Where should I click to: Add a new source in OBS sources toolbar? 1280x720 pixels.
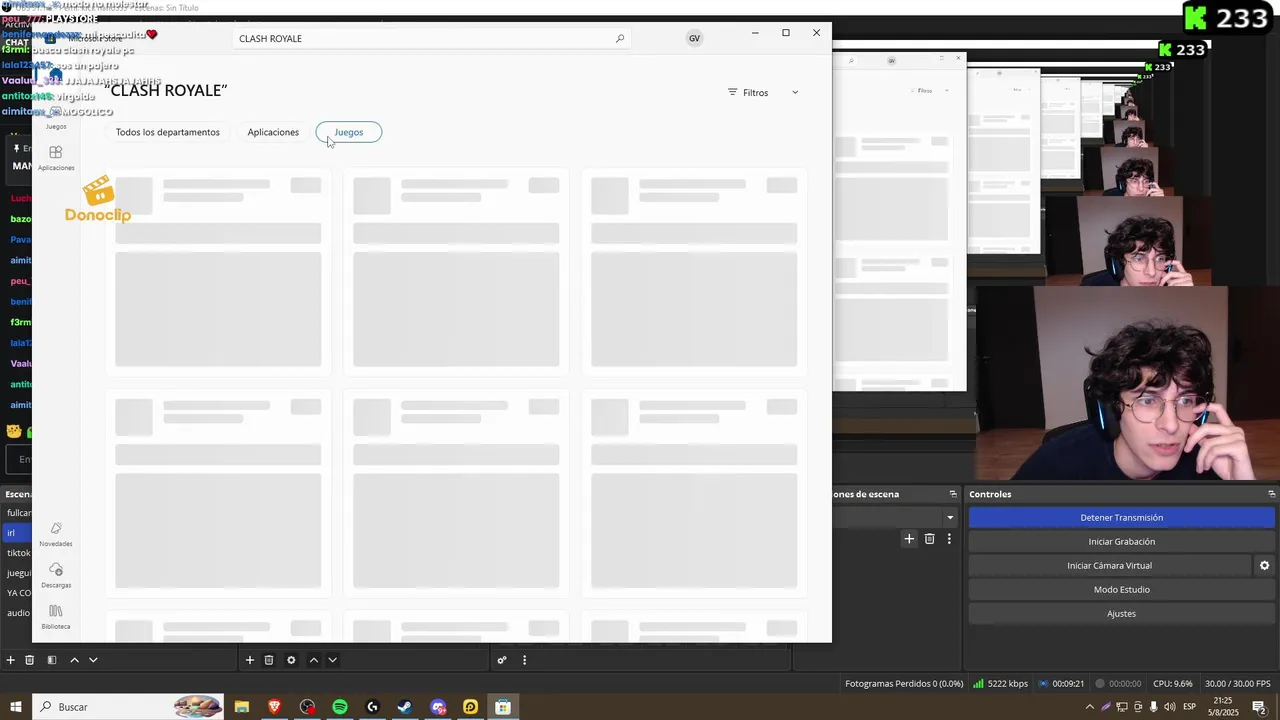coord(250,660)
